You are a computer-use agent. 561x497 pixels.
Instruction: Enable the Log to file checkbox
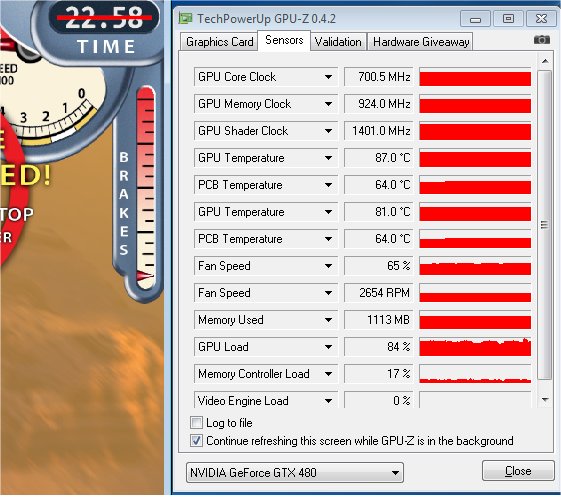pos(196,423)
